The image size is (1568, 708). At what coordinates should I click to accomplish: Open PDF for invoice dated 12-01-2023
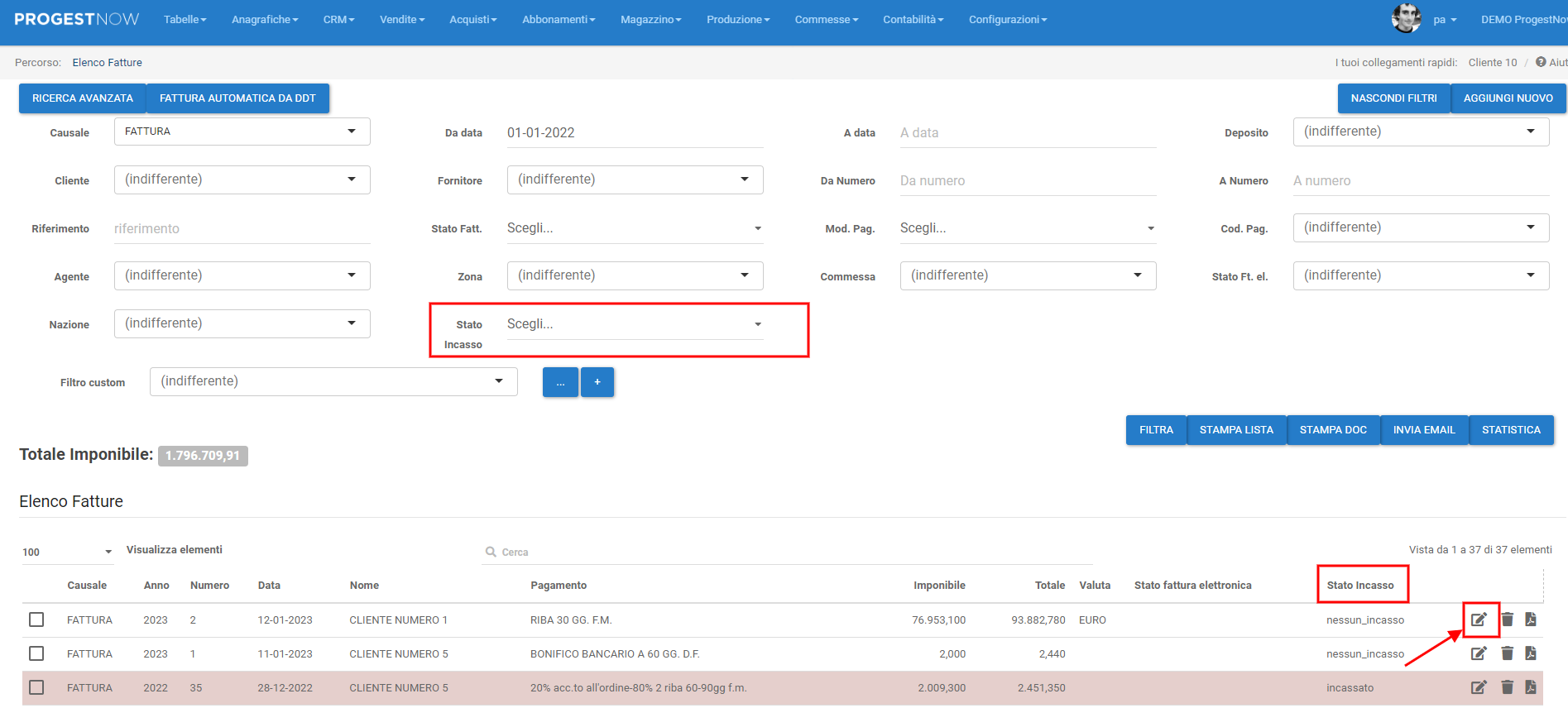1531,619
